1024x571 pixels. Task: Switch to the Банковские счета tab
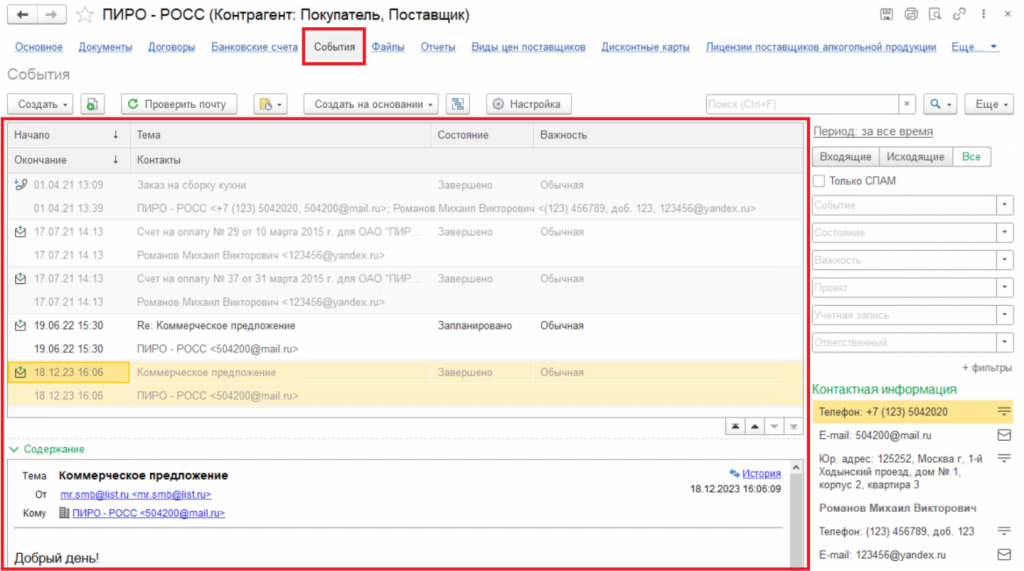254,47
